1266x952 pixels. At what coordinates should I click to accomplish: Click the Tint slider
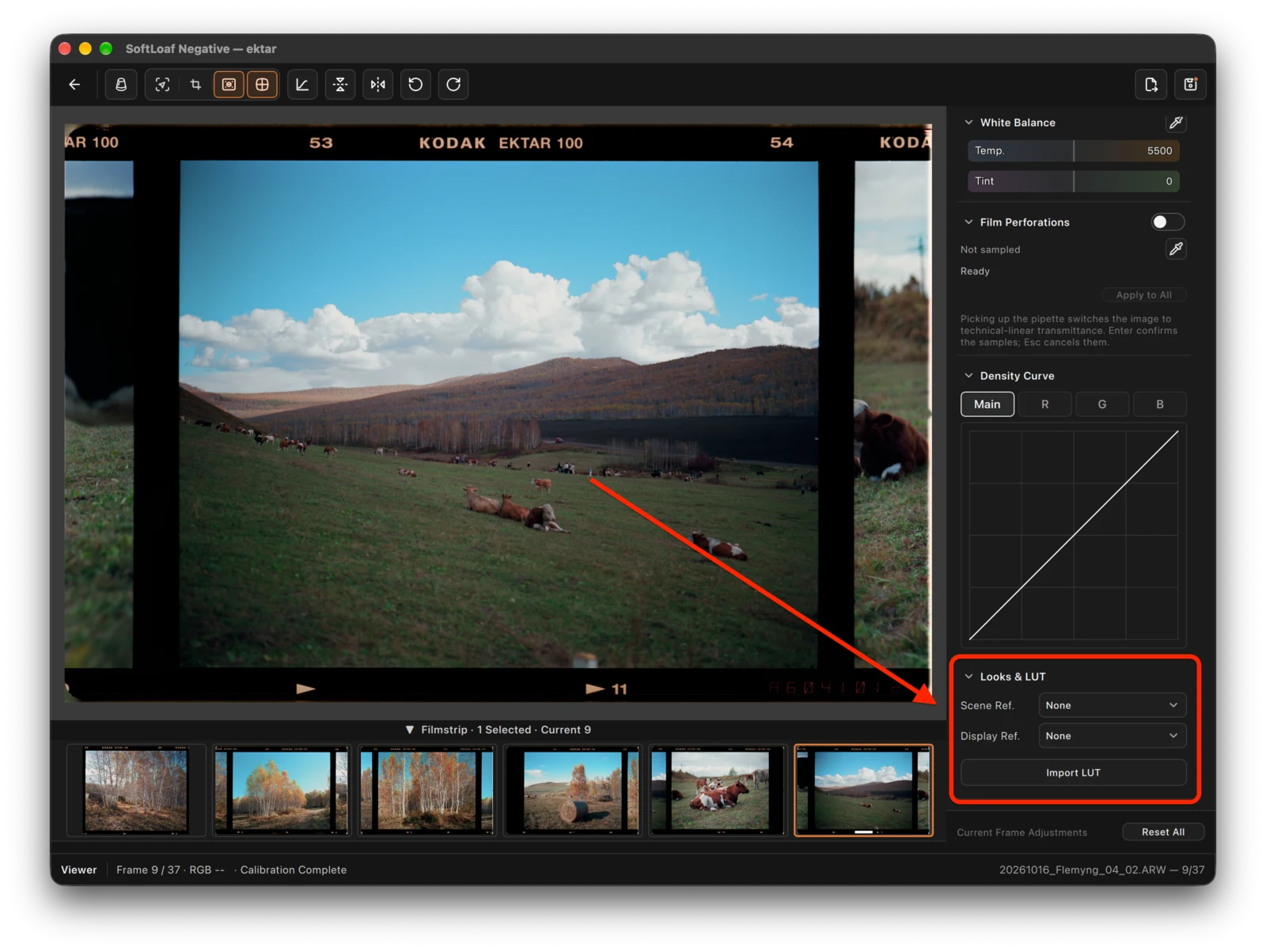1074,181
